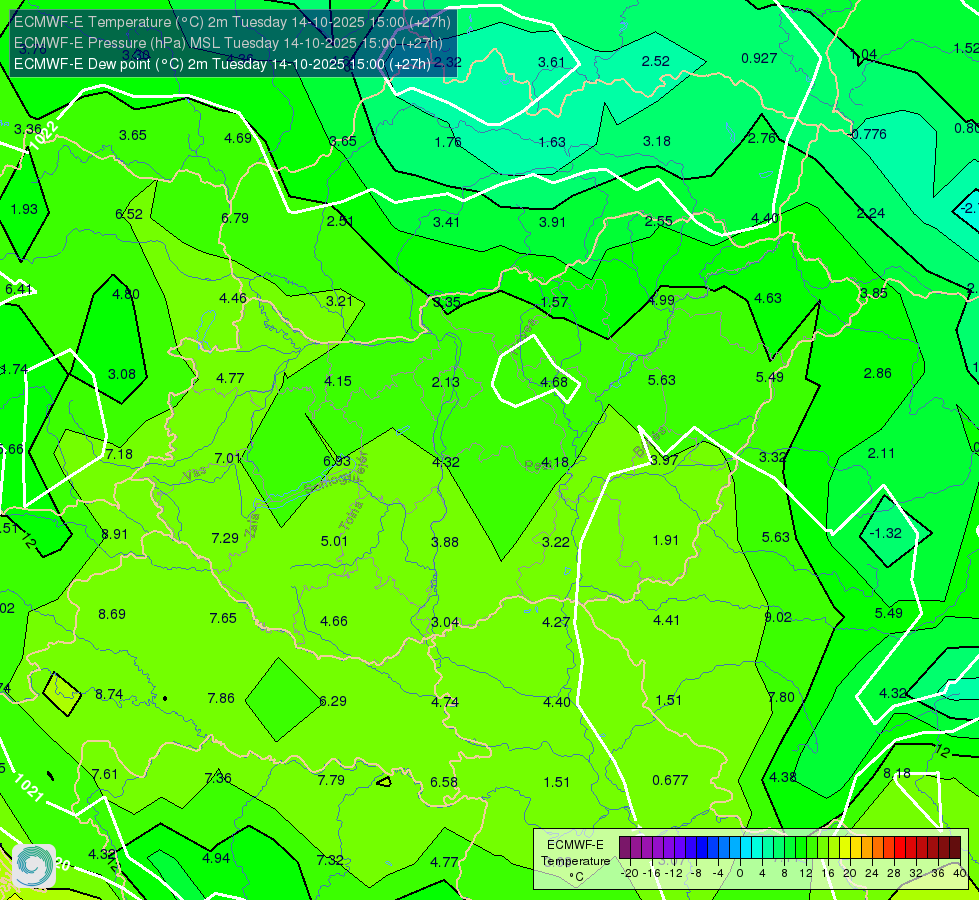Image resolution: width=979 pixels, height=900 pixels.
Task: Click the dew point value '7.65'
Action: [x=223, y=618]
